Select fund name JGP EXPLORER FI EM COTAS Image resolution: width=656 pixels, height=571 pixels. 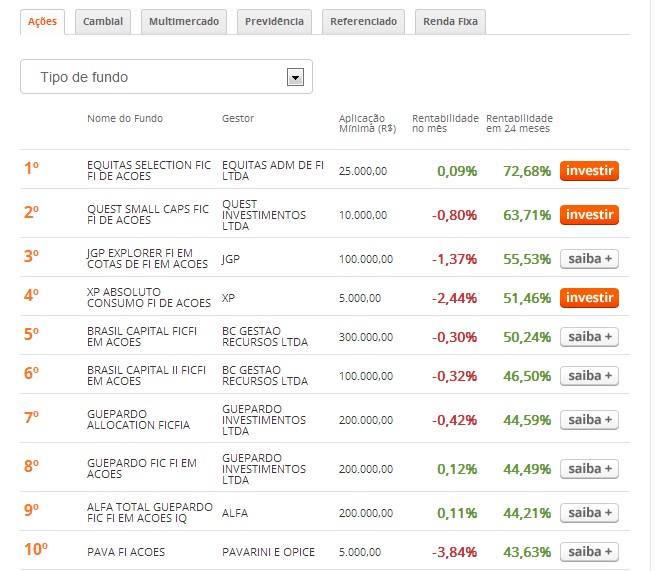point(147,259)
